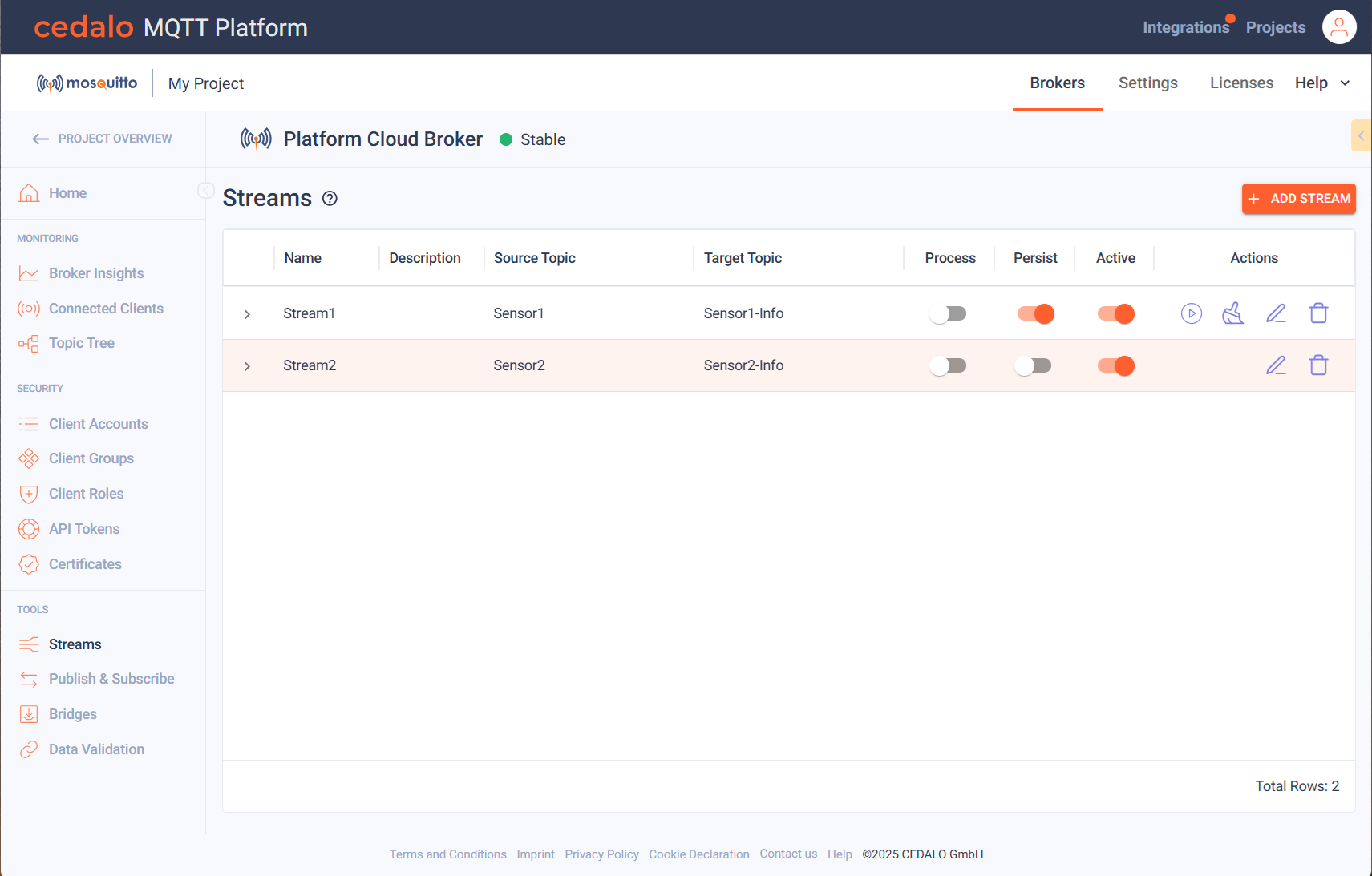Click the Description column header

[x=424, y=258]
